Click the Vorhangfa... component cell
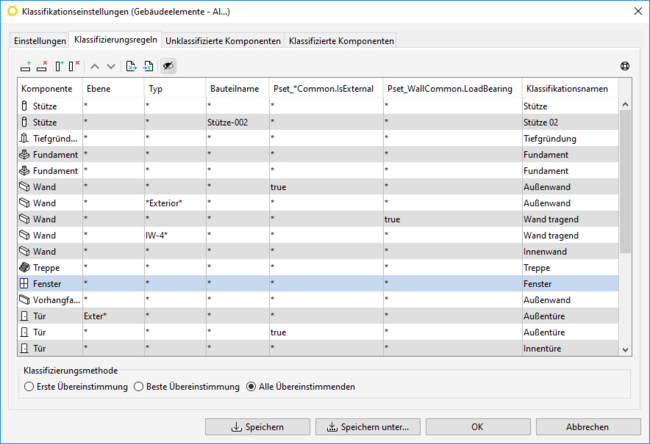Screen dimensions: 650x444 pyautogui.click(x=50, y=300)
